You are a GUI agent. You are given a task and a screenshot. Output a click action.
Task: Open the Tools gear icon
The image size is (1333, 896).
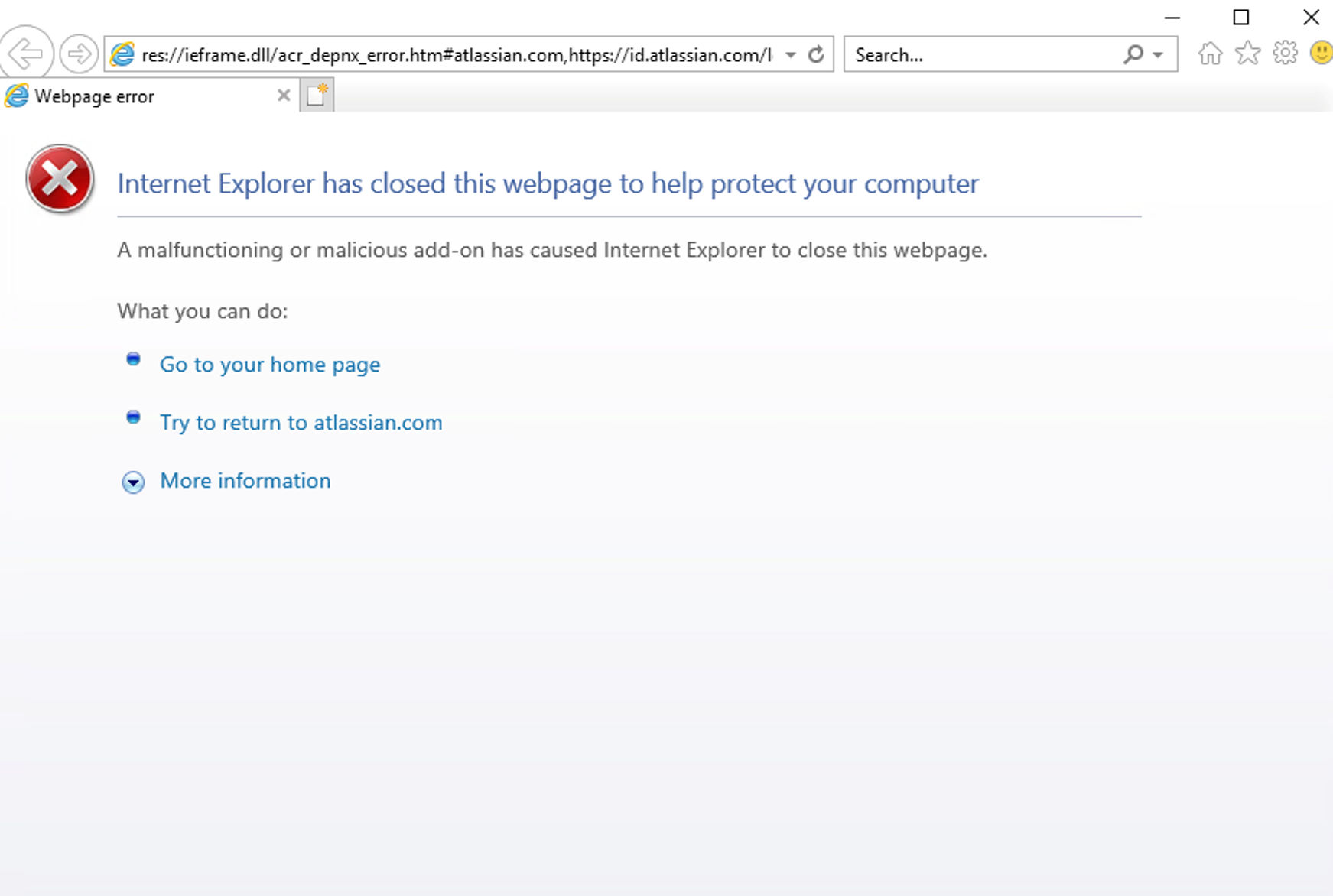1285,54
